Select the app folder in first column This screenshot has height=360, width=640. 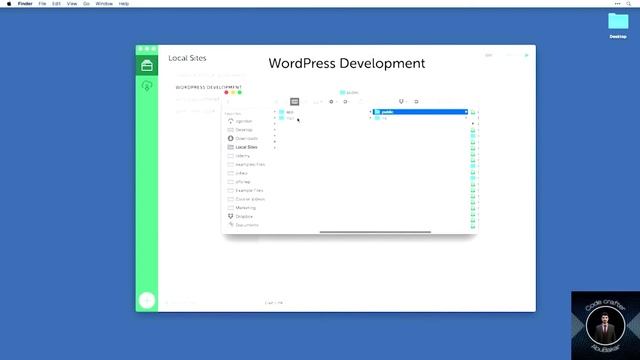286,112
